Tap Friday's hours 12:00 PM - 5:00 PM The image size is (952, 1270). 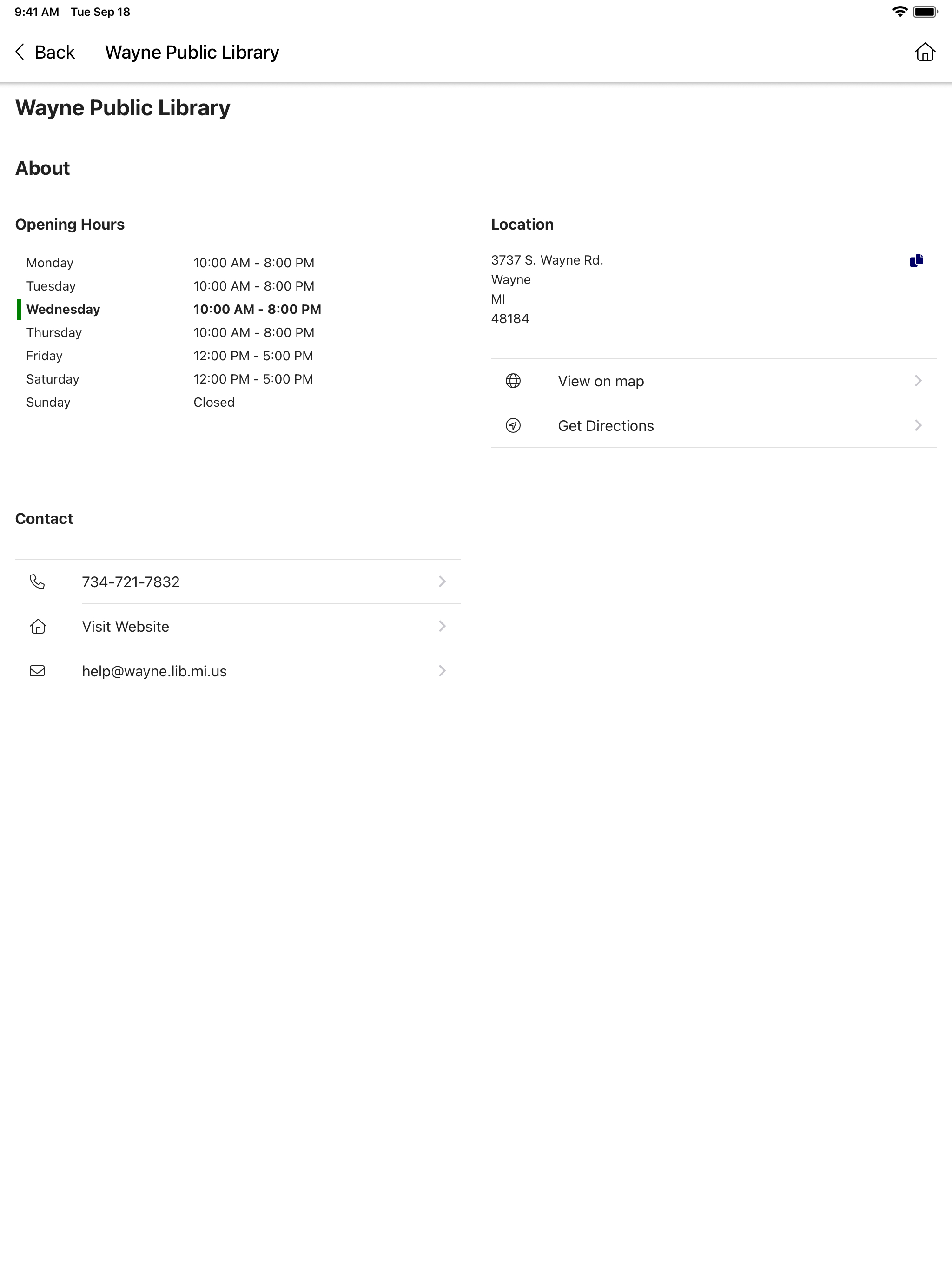pos(253,356)
